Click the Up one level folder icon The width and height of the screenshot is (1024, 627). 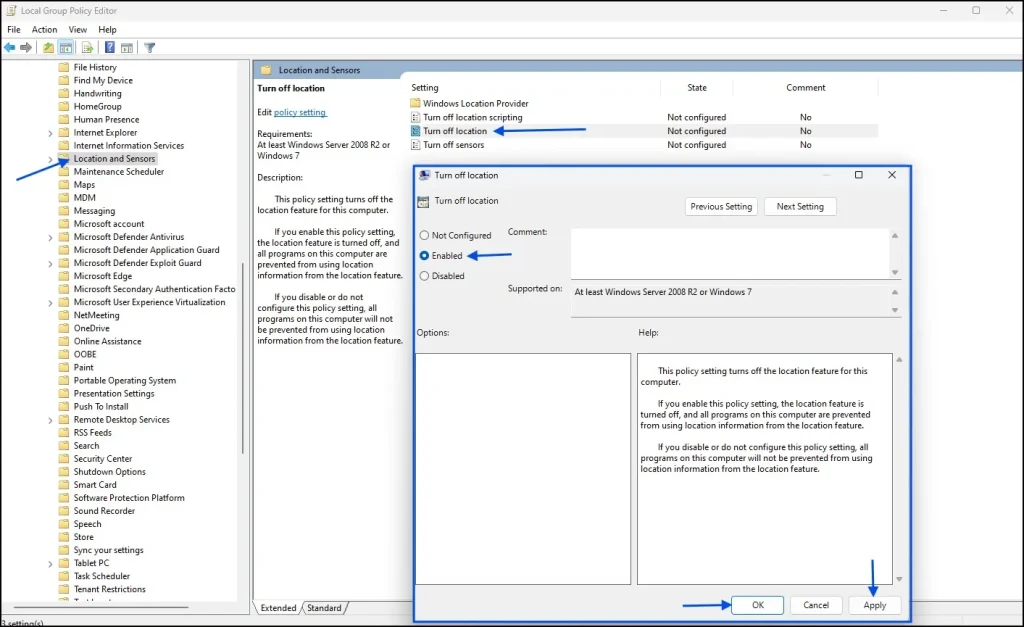pos(48,47)
